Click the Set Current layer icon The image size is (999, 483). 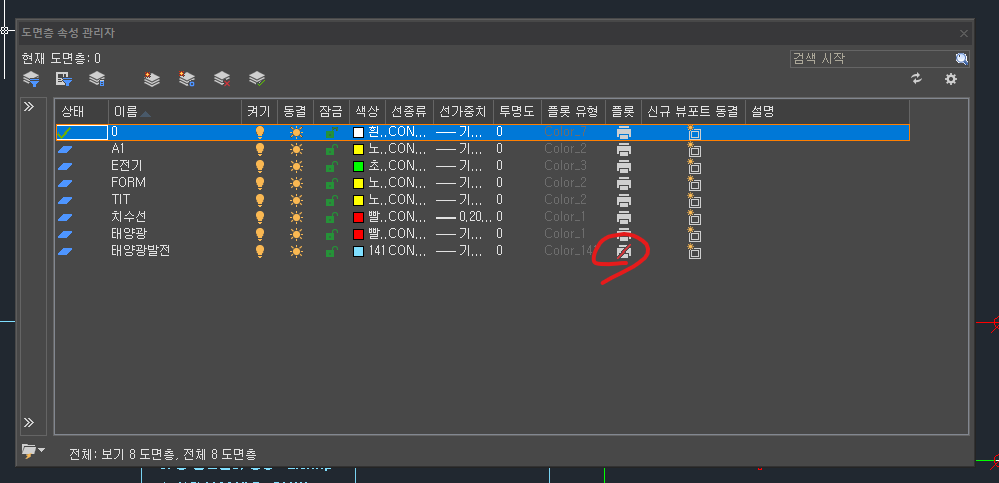point(257,79)
